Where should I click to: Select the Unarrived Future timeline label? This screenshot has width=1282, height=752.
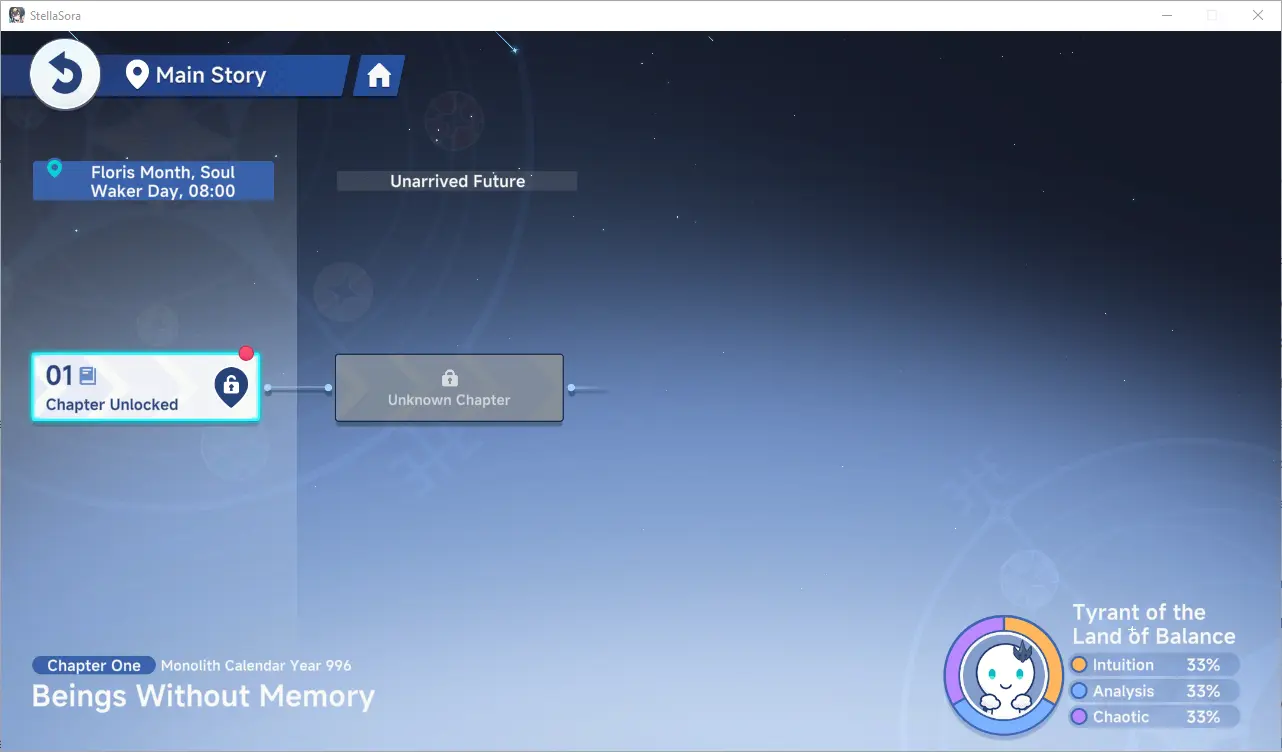pos(457,181)
